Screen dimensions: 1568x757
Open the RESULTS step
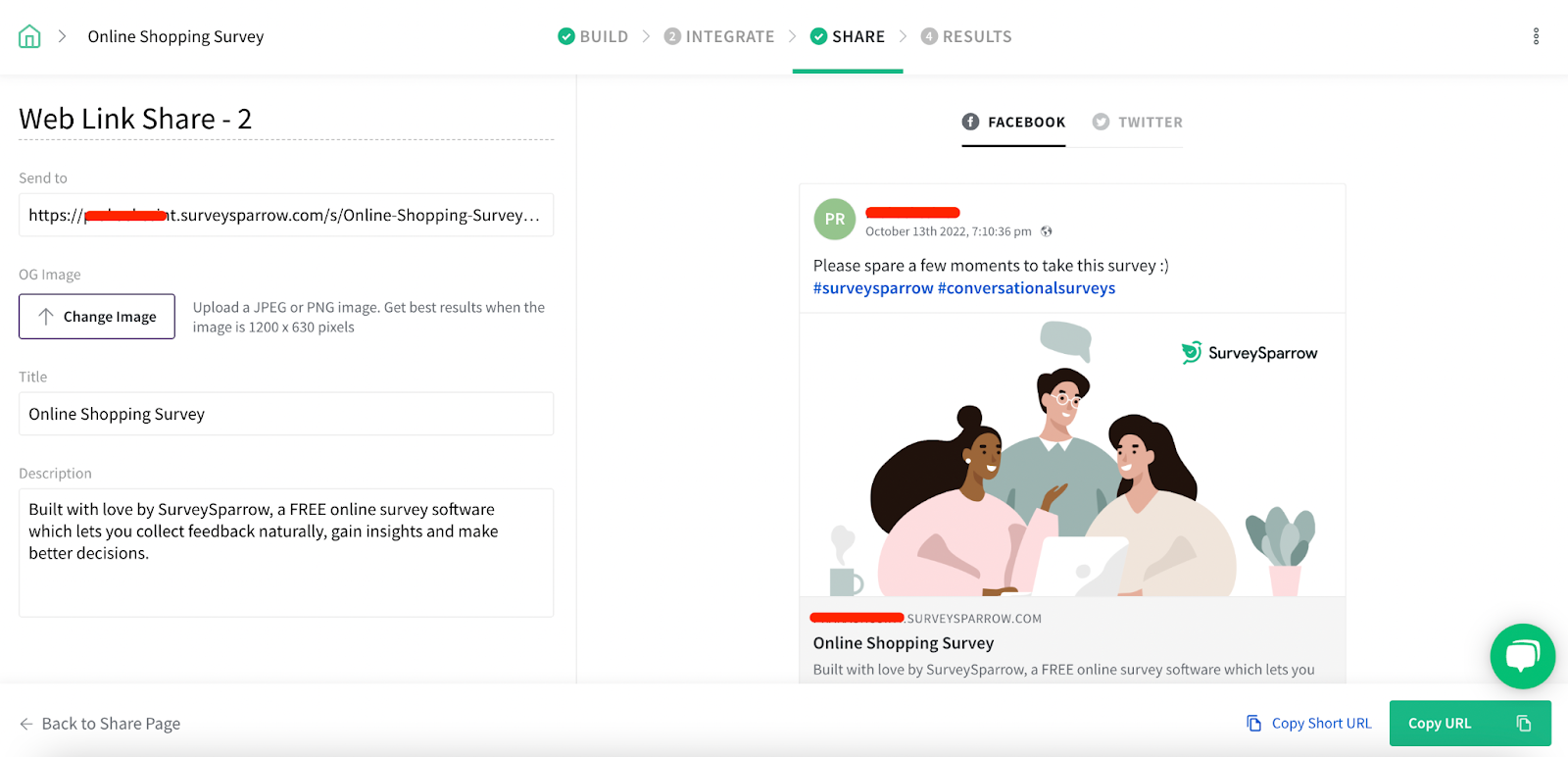coord(966,36)
